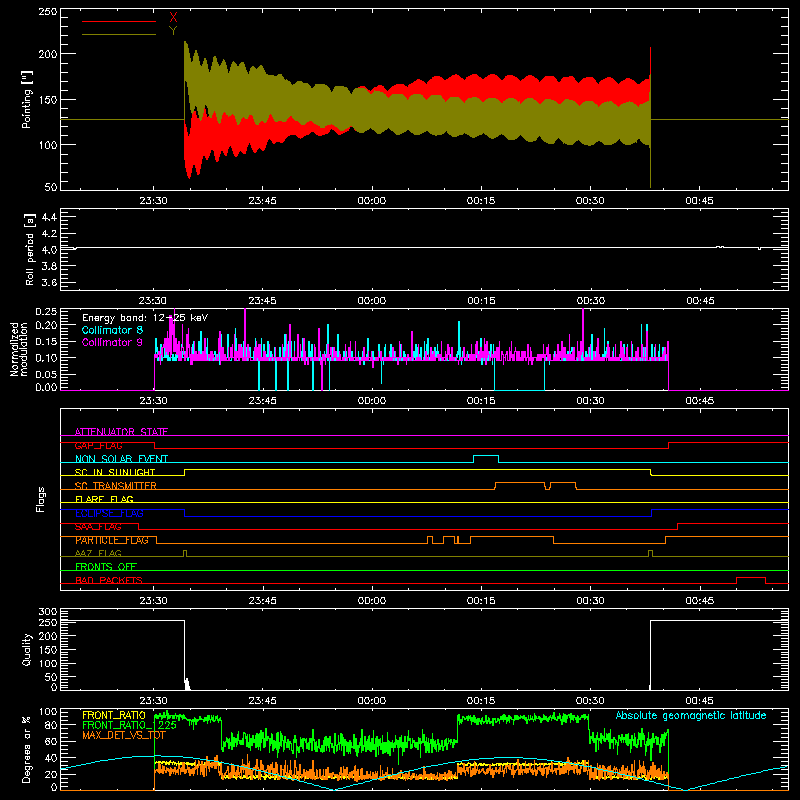Click the Normalized modulation axis title

[19, 349]
